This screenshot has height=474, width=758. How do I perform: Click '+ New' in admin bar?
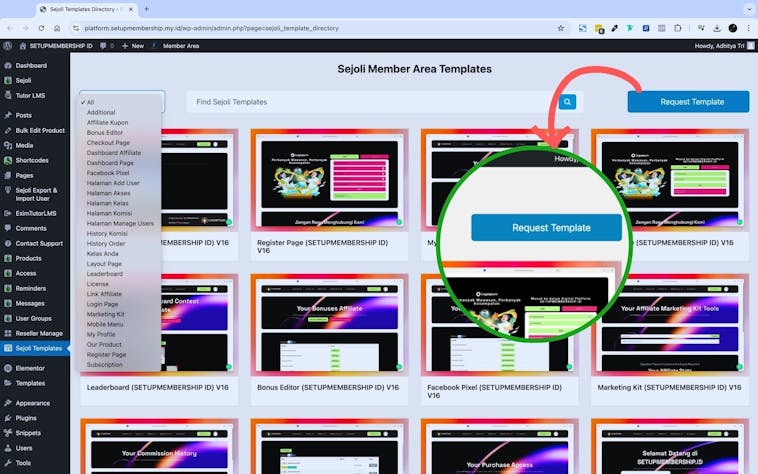pos(132,45)
